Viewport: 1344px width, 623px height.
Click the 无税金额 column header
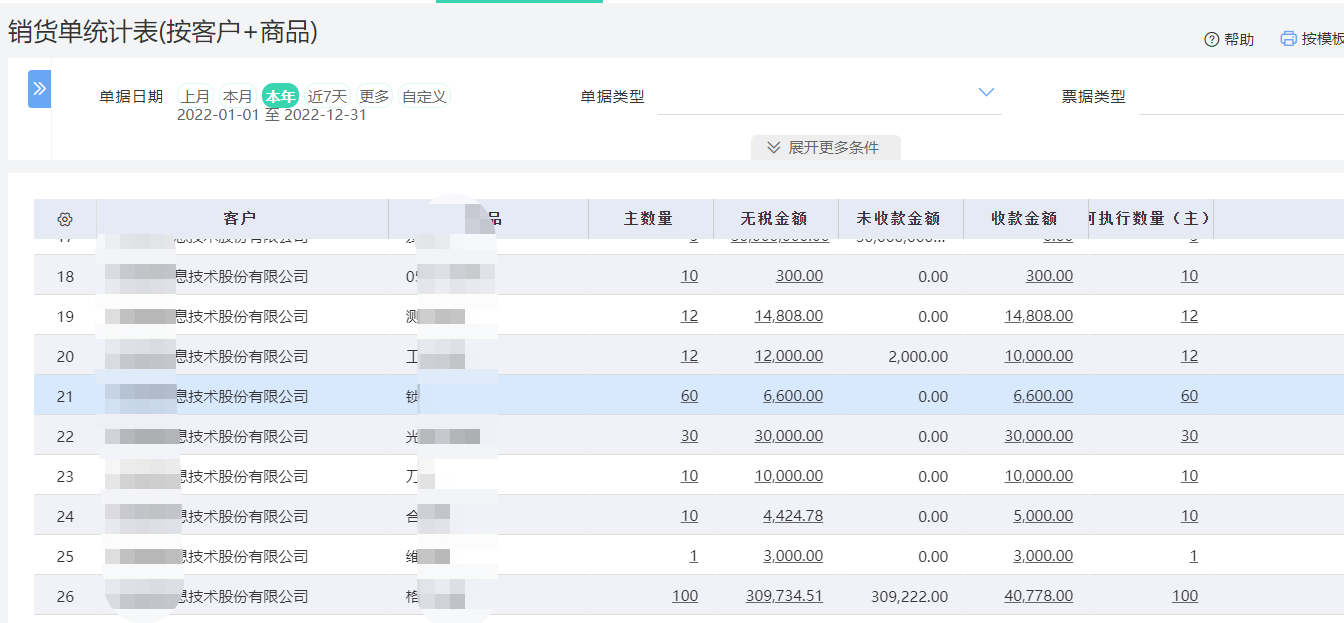coord(773,218)
